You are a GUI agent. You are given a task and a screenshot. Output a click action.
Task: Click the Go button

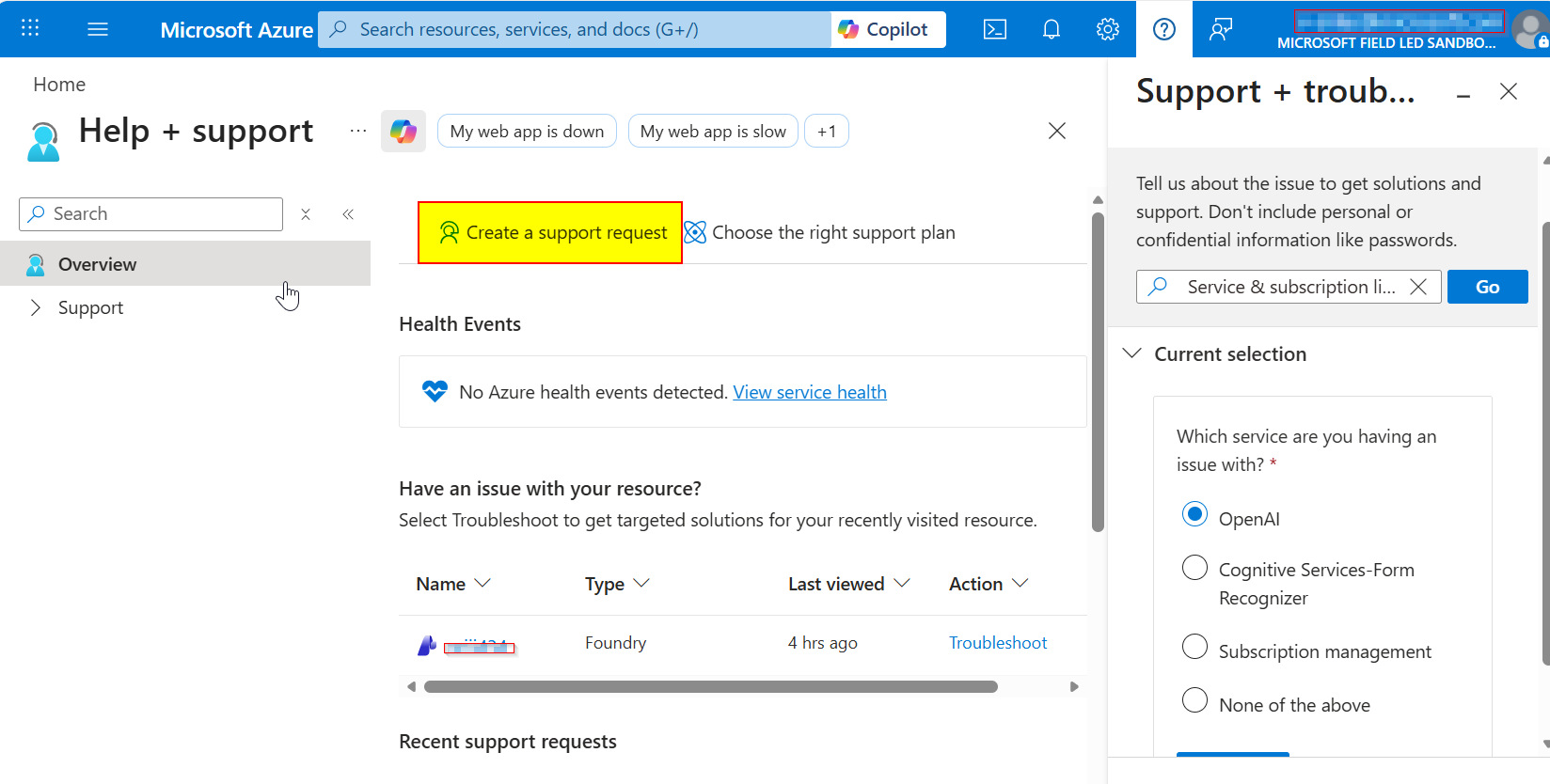pos(1488,287)
